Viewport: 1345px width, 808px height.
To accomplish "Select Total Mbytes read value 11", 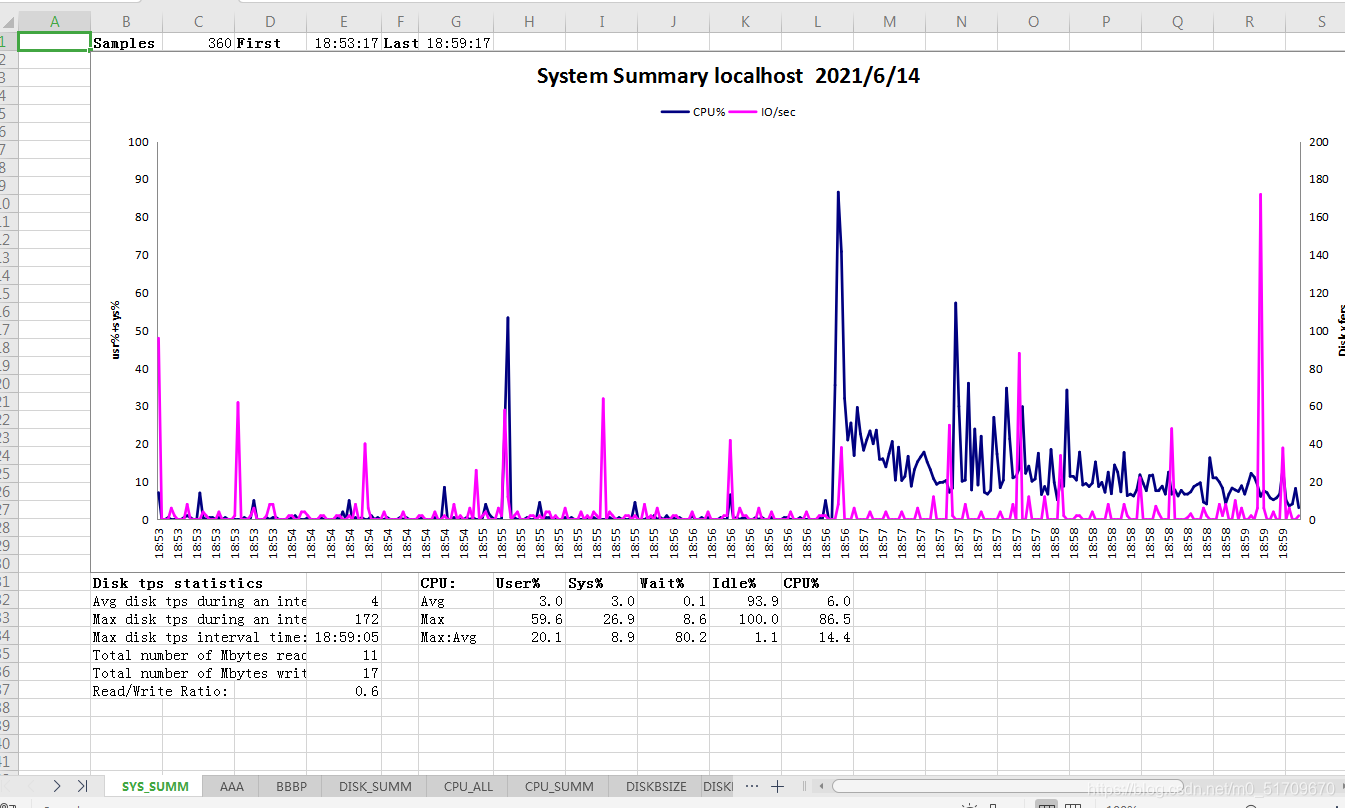I will [344, 655].
